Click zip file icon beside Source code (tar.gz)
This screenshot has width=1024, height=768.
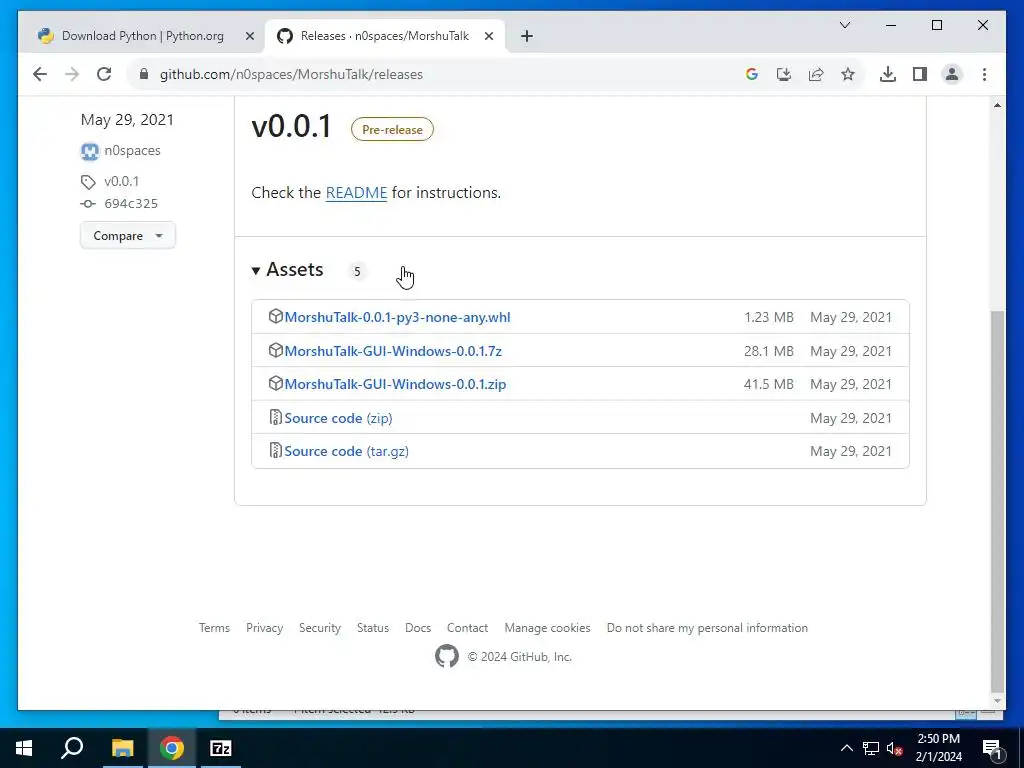(276, 451)
